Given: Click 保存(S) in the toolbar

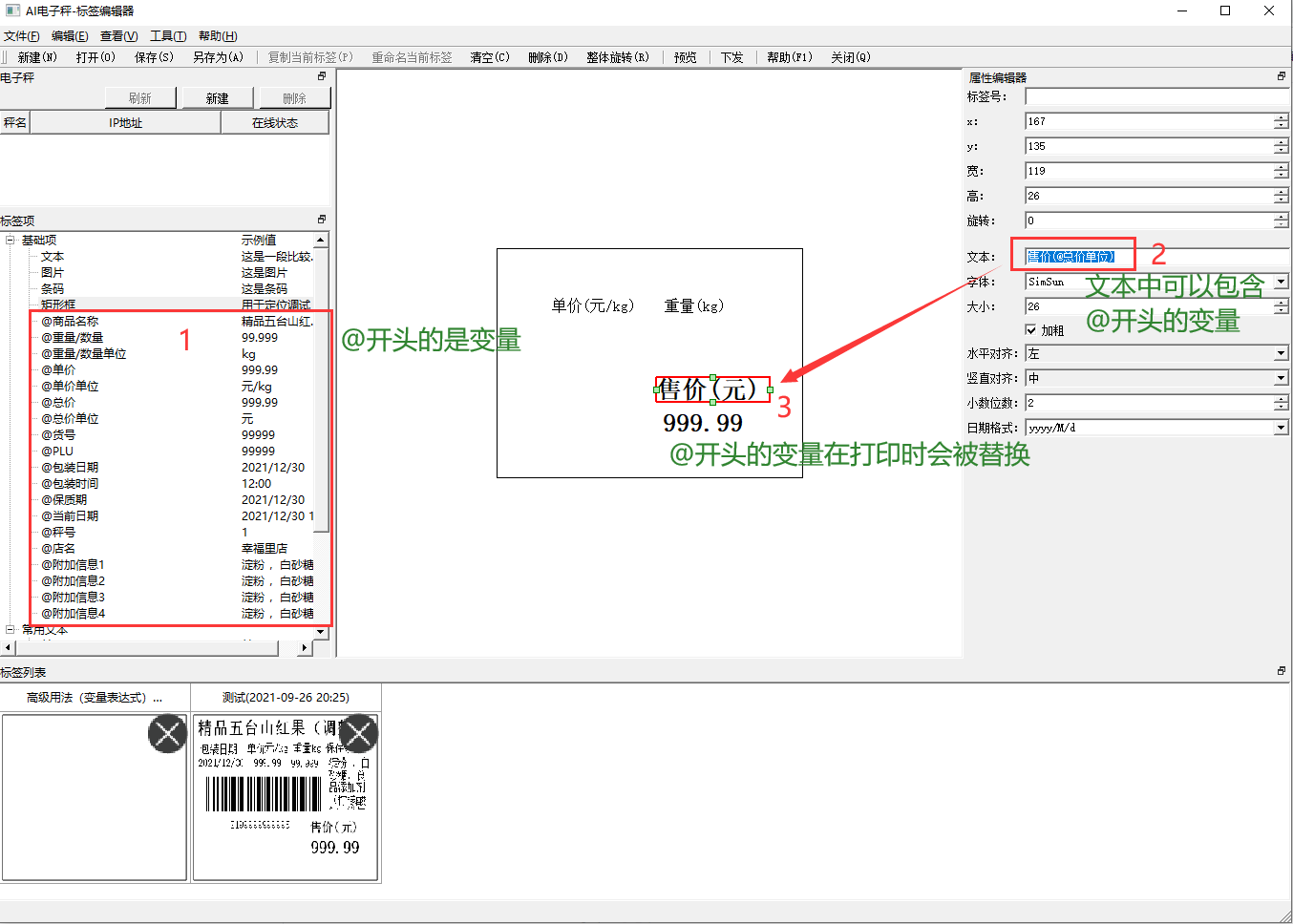Looking at the screenshot, I should pos(154,57).
